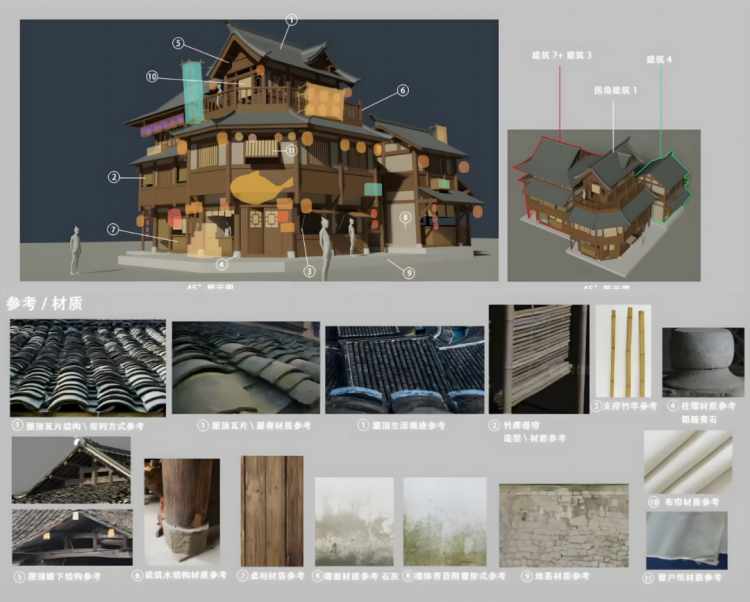Select callout marker 7 near the counter
This screenshot has height=602, width=750.
(113, 230)
